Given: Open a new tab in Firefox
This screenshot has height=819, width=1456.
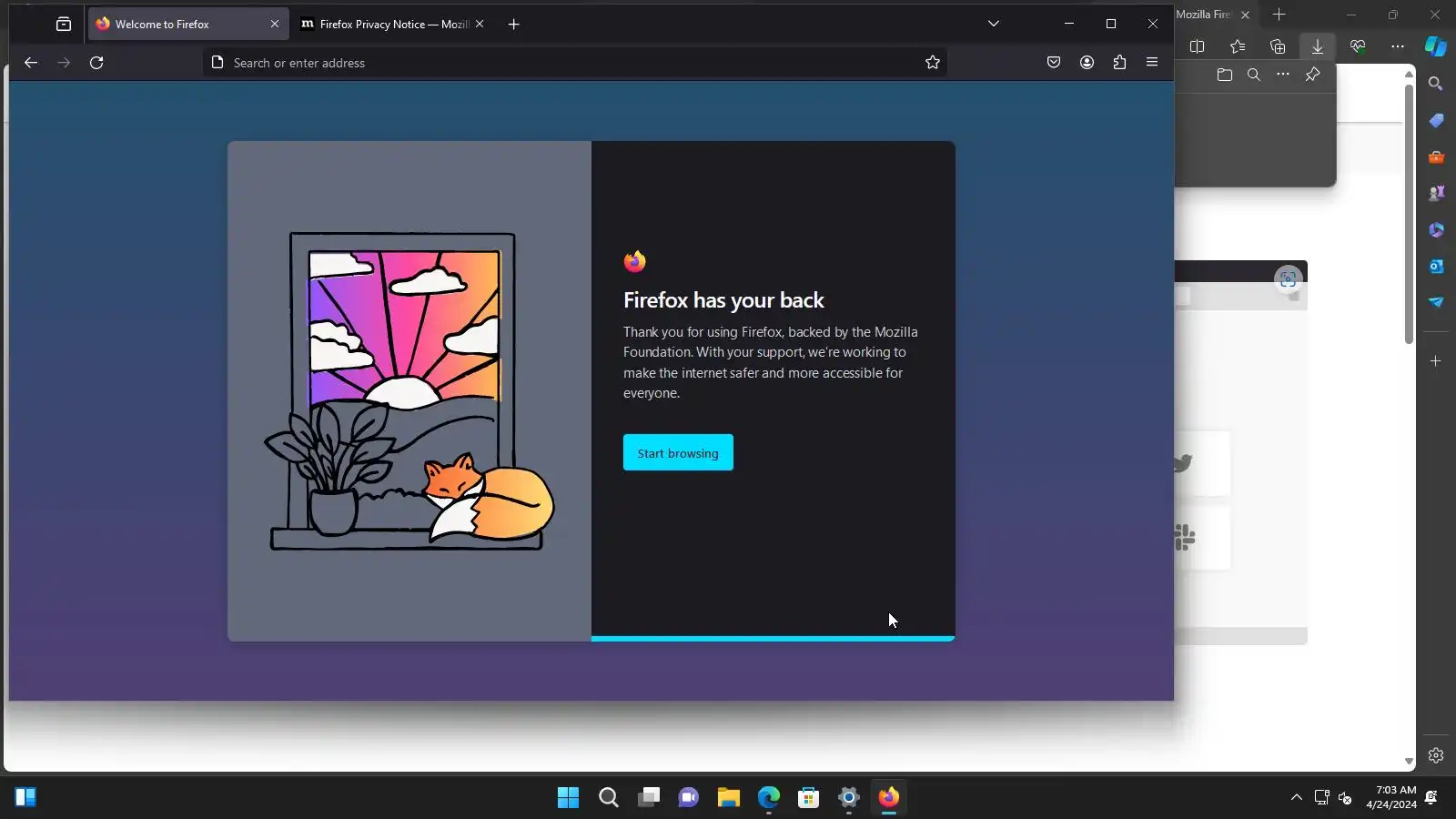Looking at the screenshot, I should 514,25.
